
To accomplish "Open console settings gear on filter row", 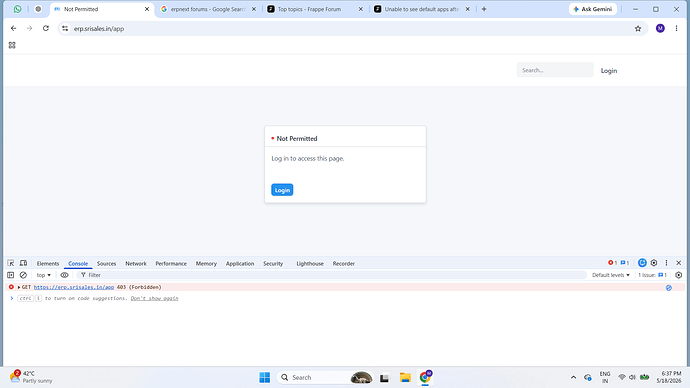I will (679, 275).
